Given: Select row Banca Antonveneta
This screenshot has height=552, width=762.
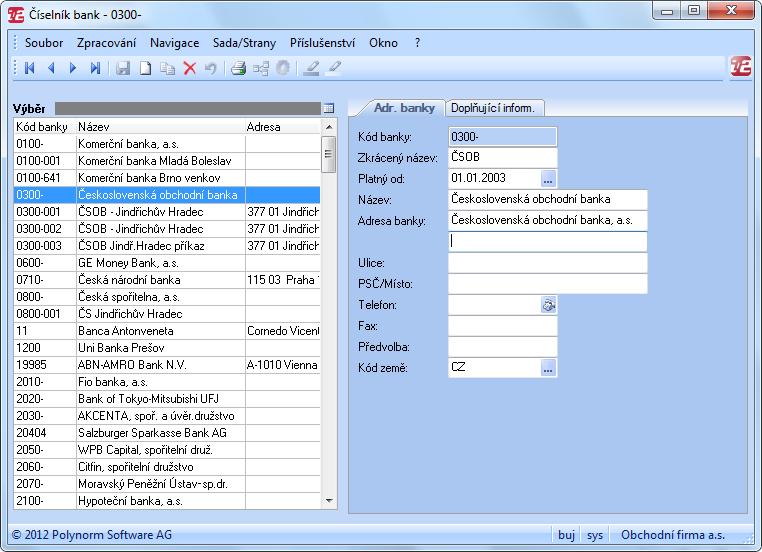Looking at the screenshot, I should 167,331.
